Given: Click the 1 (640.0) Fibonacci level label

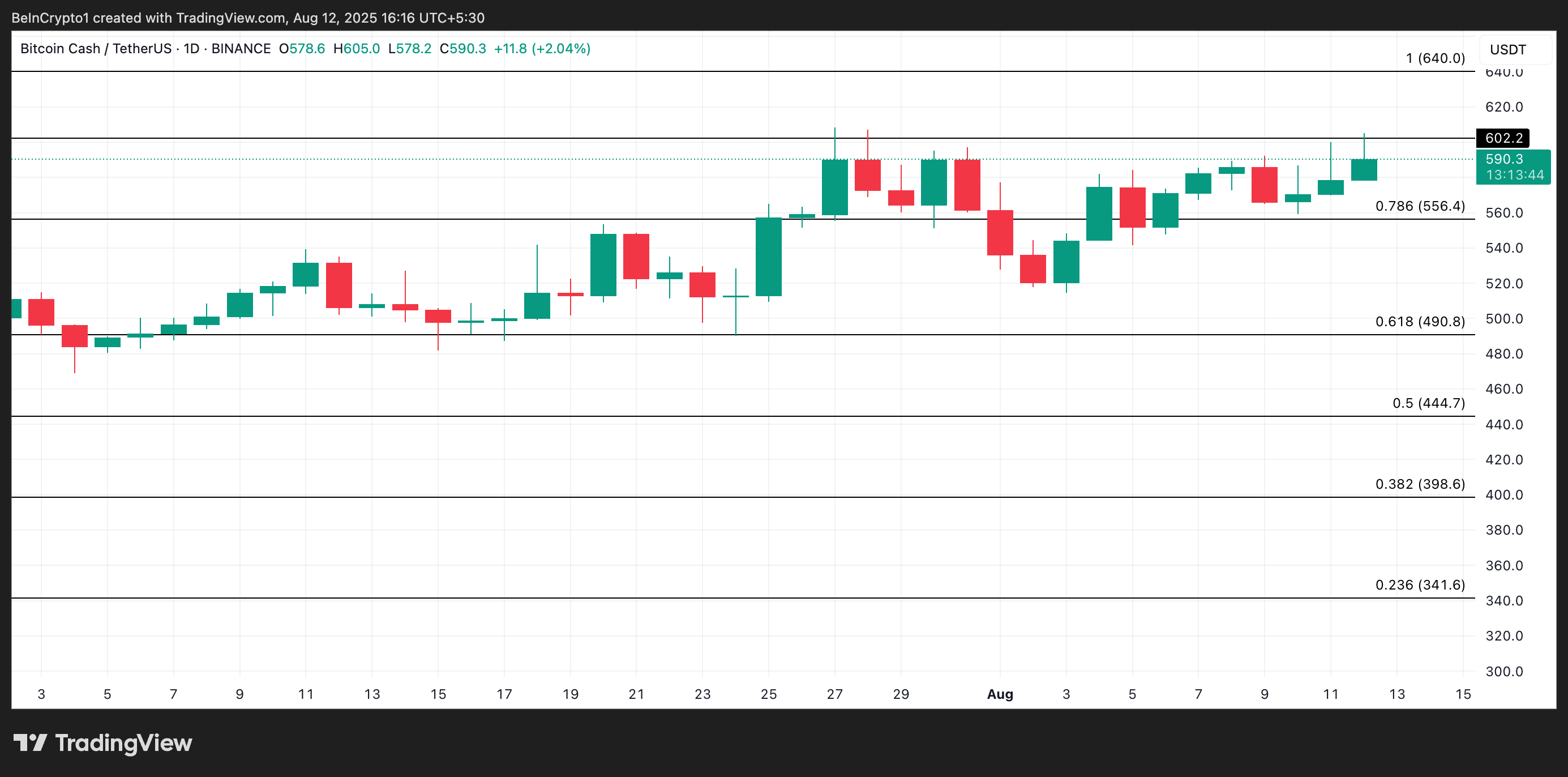Looking at the screenshot, I should tap(1435, 58).
